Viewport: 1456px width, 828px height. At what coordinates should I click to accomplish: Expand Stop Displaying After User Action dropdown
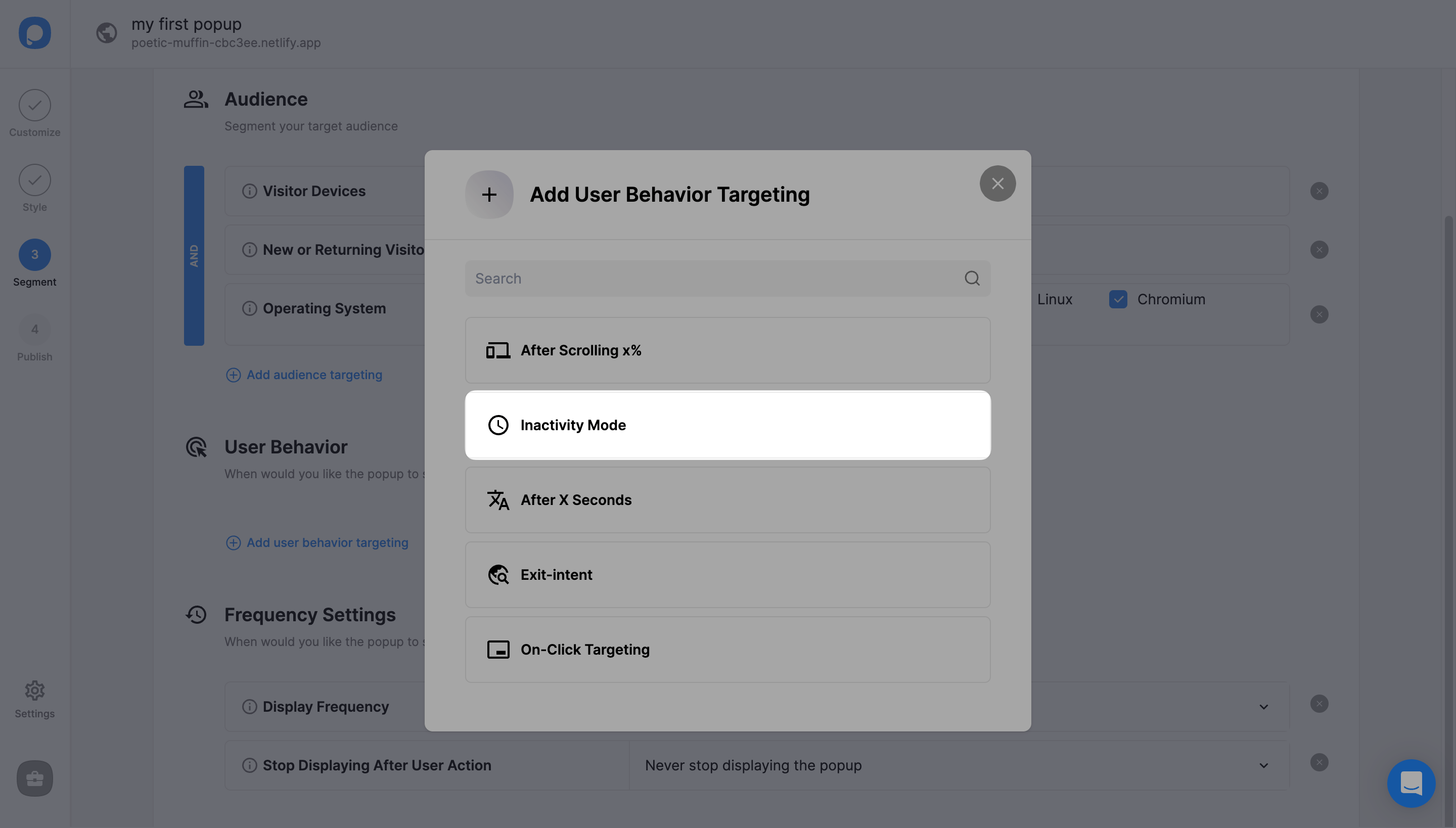(x=1263, y=765)
